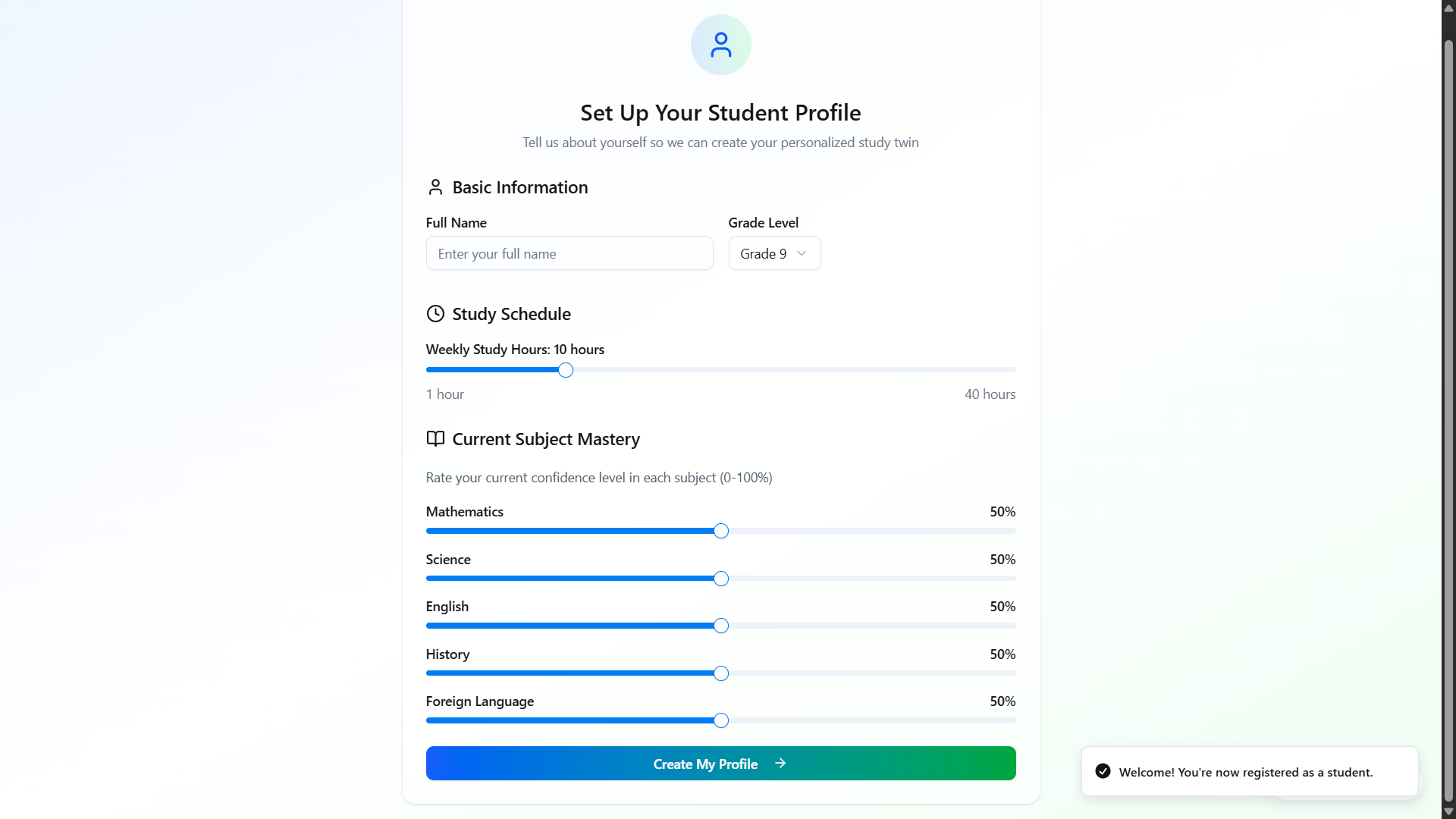
Task: Click the Basic Information person icon
Action: click(x=435, y=187)
